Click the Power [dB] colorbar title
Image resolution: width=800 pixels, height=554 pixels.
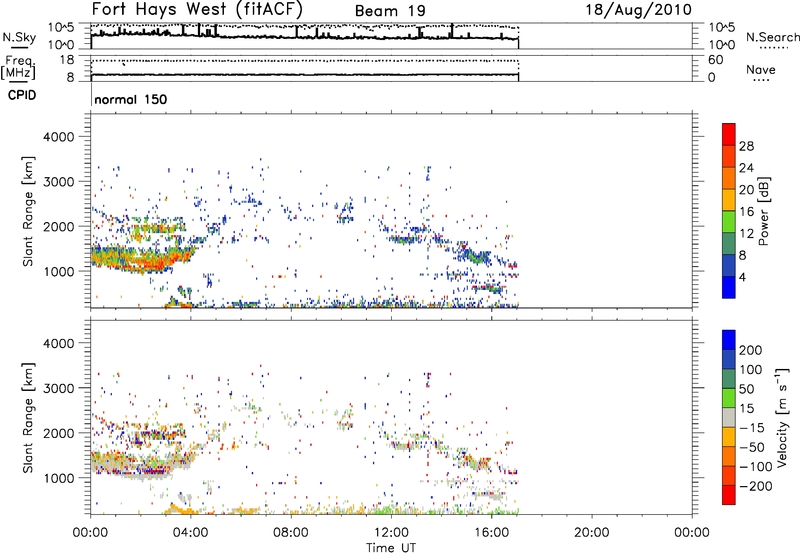coord(764,211)
